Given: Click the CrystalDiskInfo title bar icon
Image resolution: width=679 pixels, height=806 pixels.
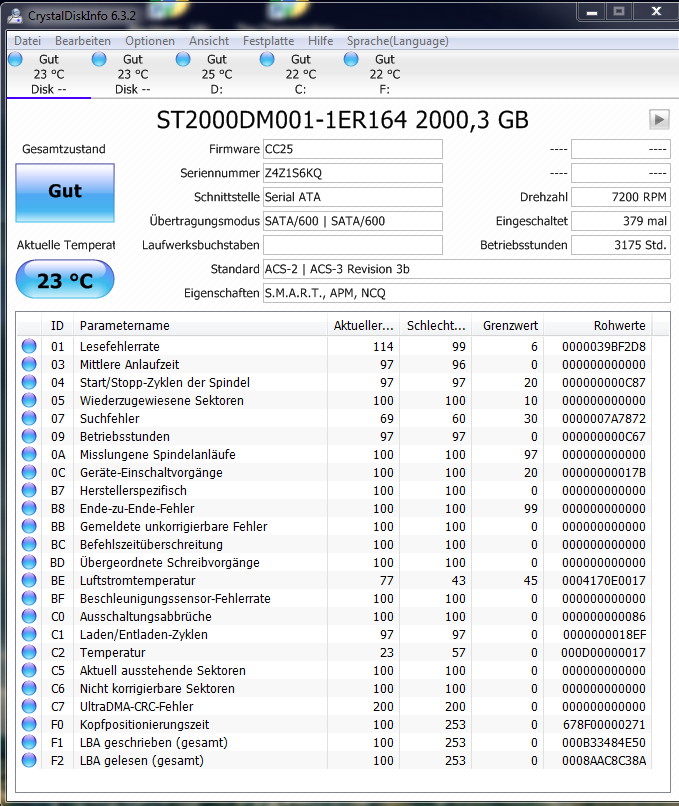Looking at the screenshot, I should click(15, 16).
